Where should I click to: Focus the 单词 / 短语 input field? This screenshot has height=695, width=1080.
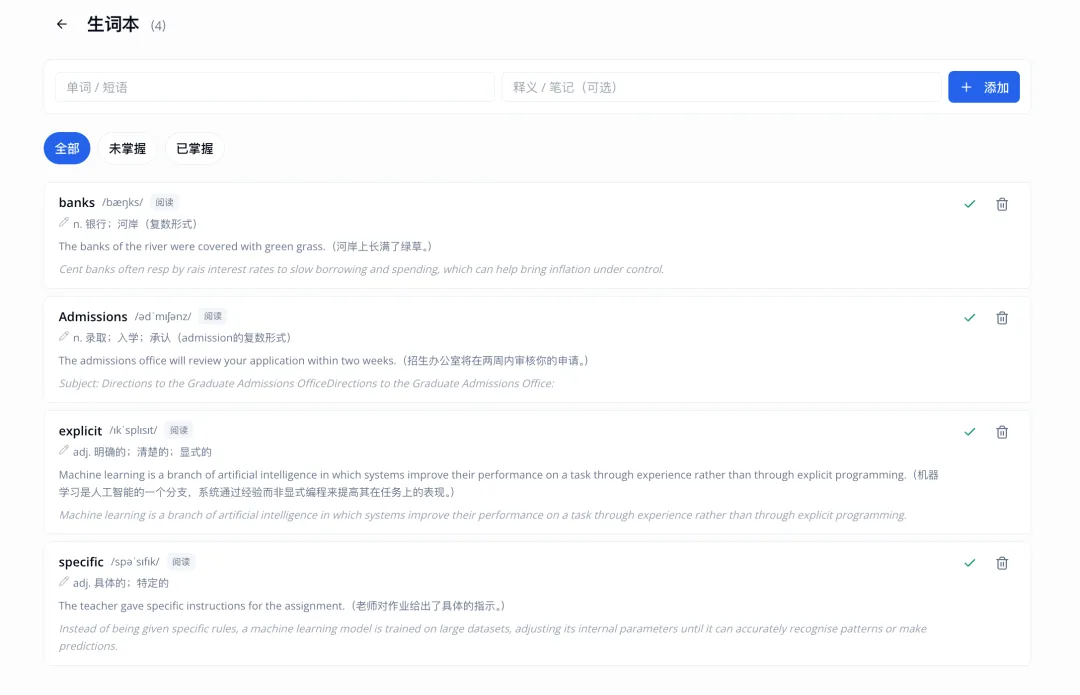[275, 87]
